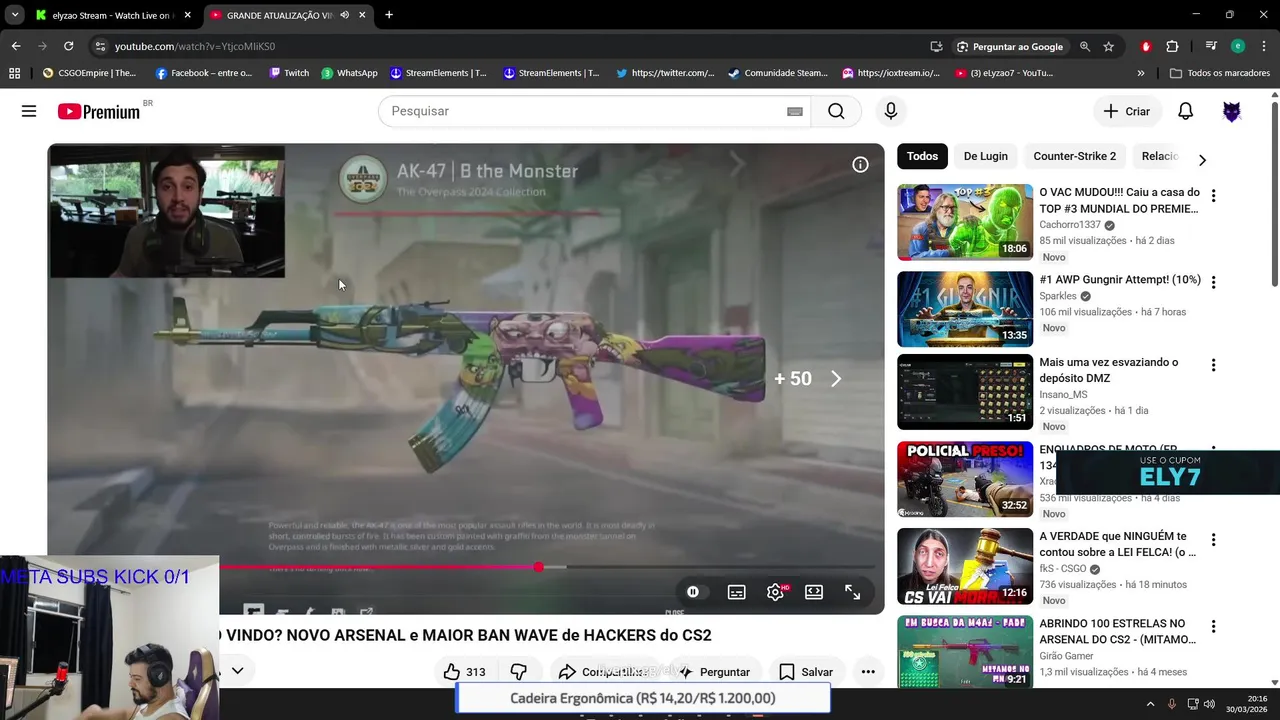Open the player settings gear
The height and width of the screenshot is (720, 1280).
tap(775, 592)
